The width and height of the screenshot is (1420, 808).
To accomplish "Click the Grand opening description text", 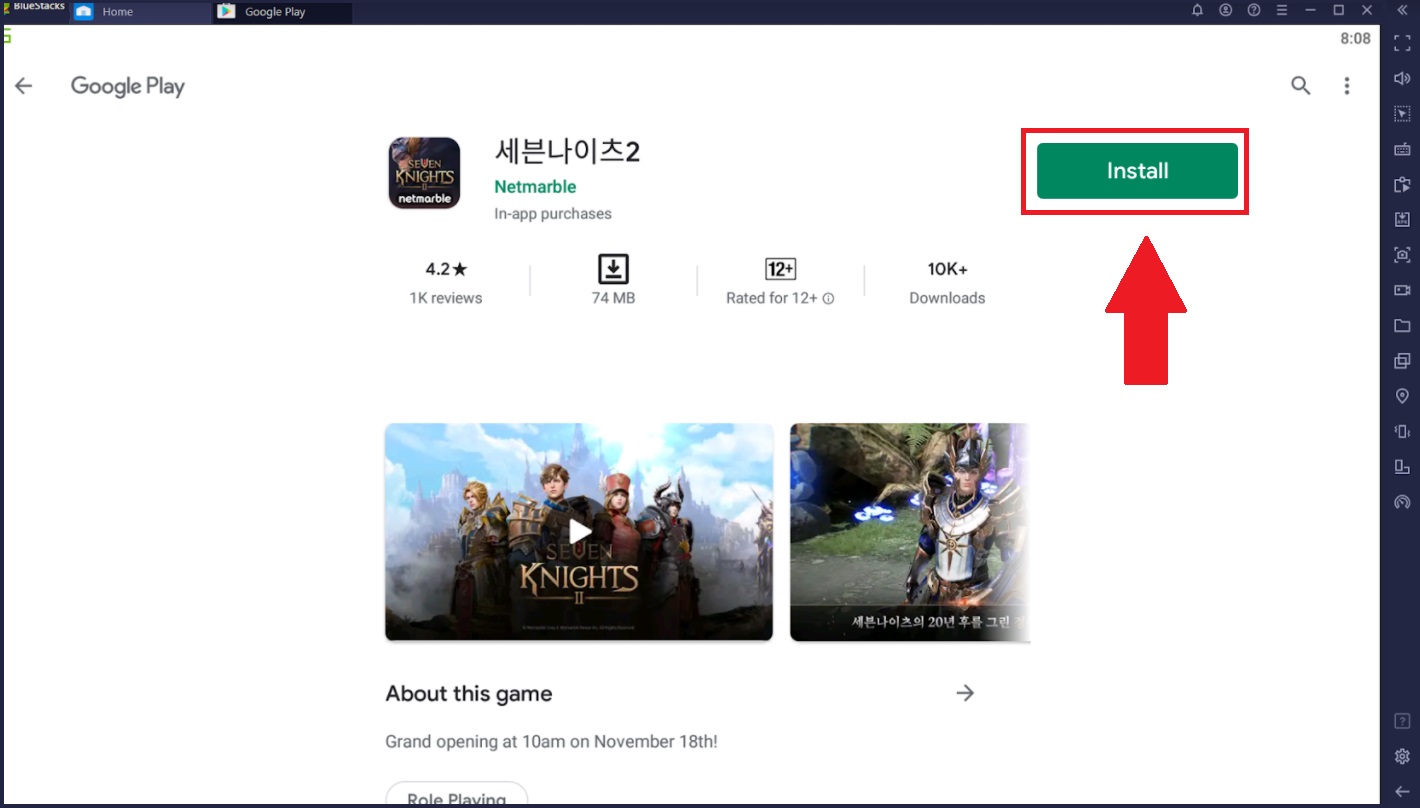I will [x=551, y=742].
